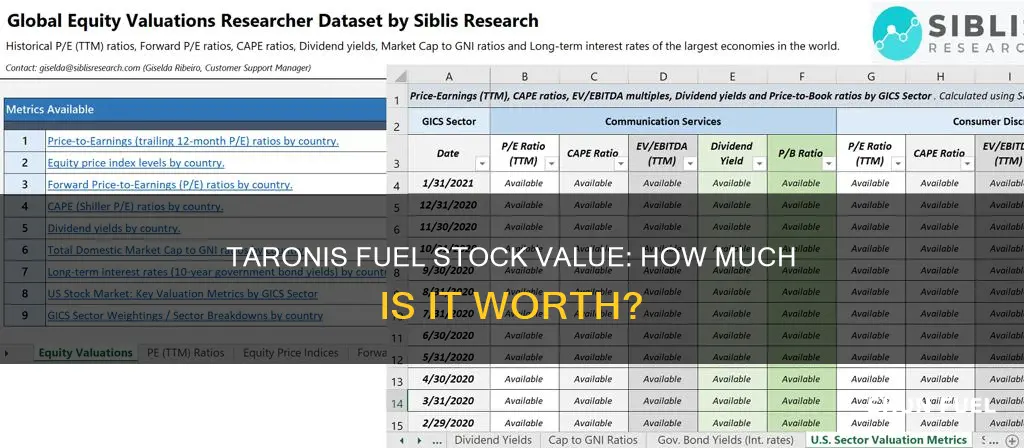The image size is (1024, 448).
Task: Switch to the Equity Price Indices sheet tab
Action: pos(291,353)
